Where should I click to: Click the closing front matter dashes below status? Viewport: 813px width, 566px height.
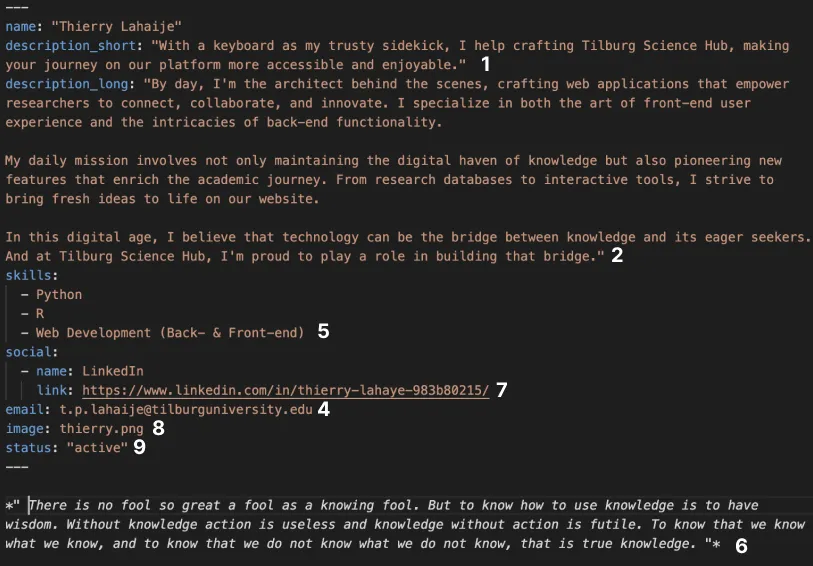coord(16,466)
